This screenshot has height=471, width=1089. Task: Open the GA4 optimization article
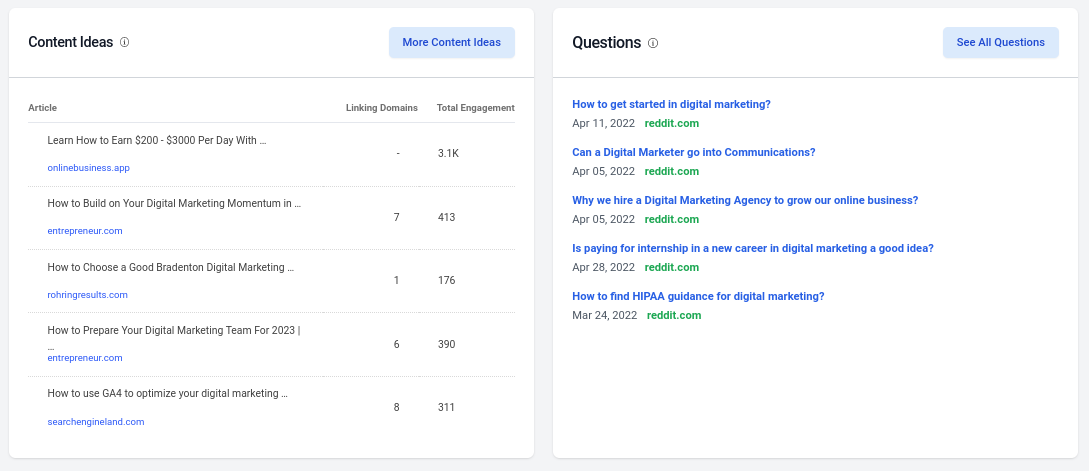pyautogui.click(x=167, y=394)
